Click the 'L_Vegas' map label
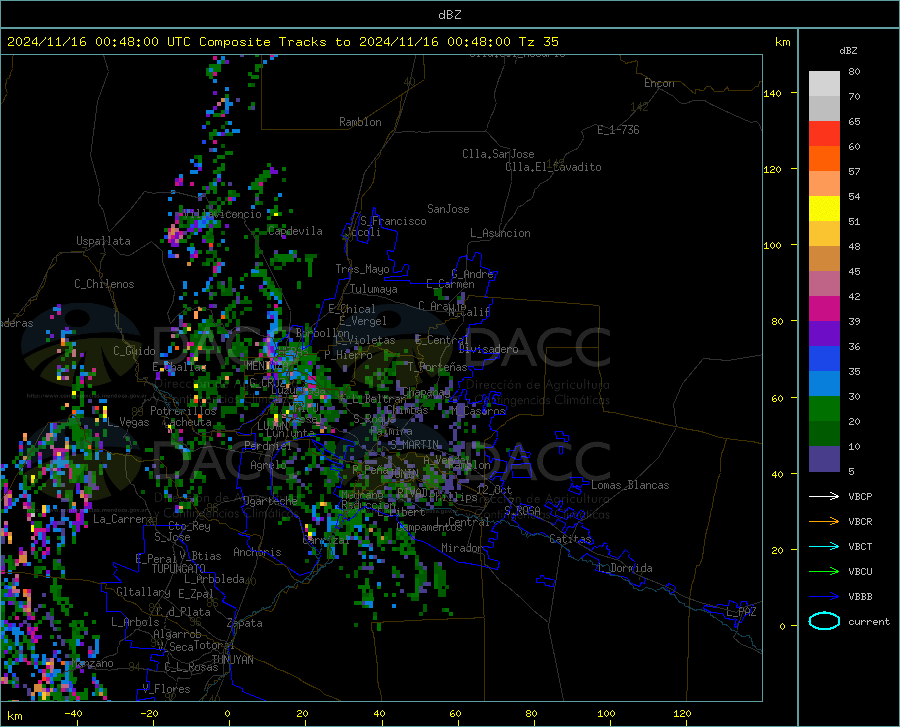This screenshot has width=900, height=727. [x=128, y=422]
